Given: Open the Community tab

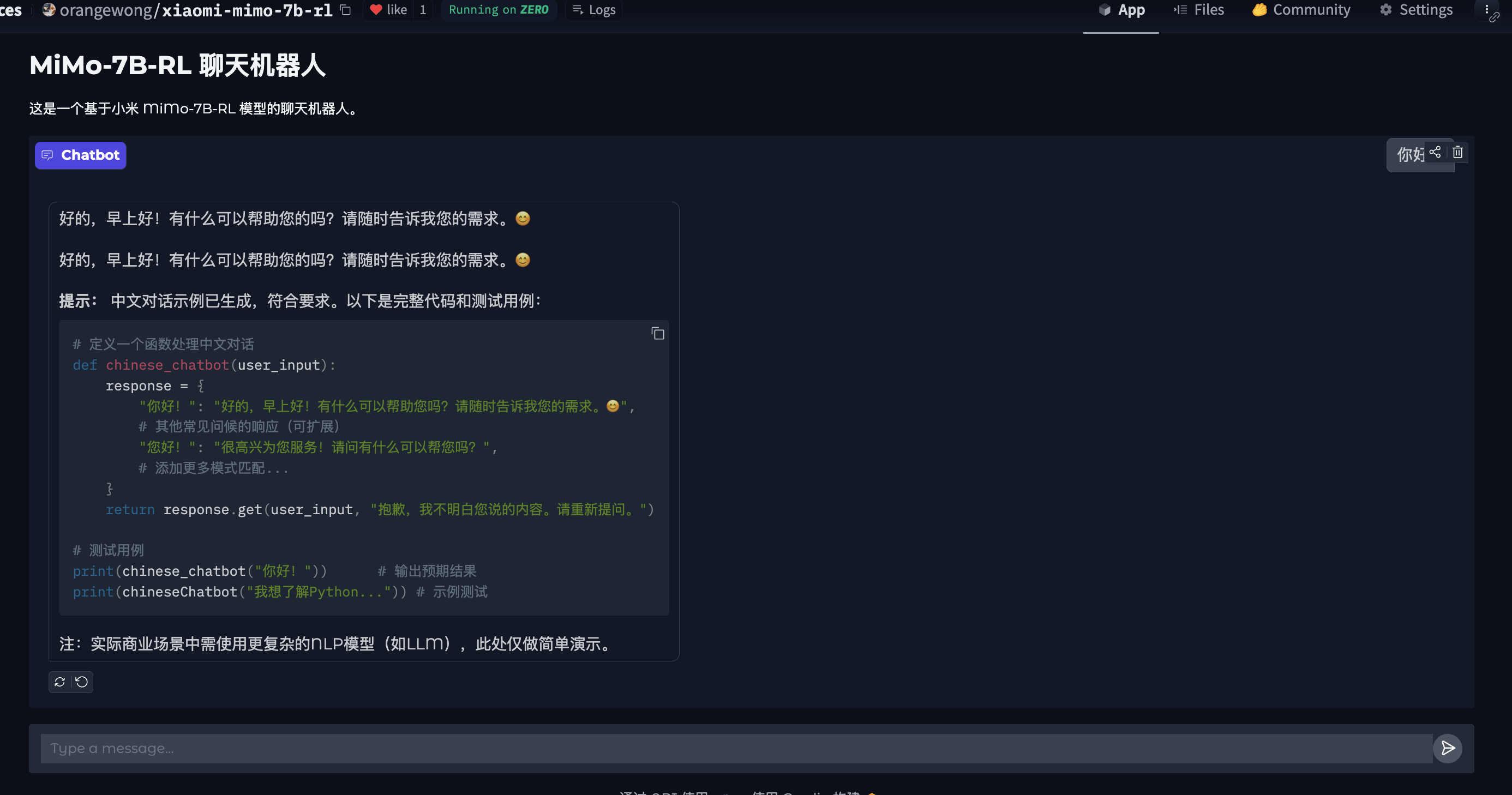Looking at the screenshot, I should click(x=1301, y=10).
